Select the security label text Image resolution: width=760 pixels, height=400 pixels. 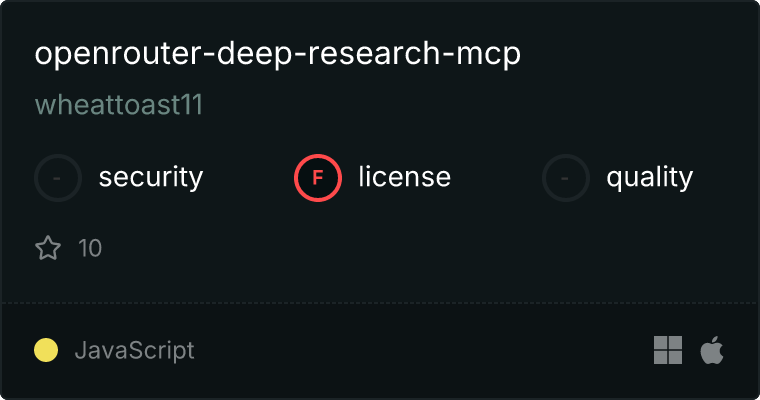point(151,177)
